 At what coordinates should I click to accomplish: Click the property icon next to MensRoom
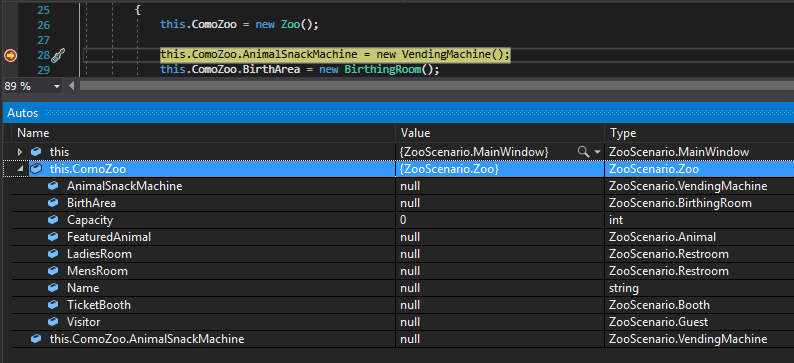[53, 271]
